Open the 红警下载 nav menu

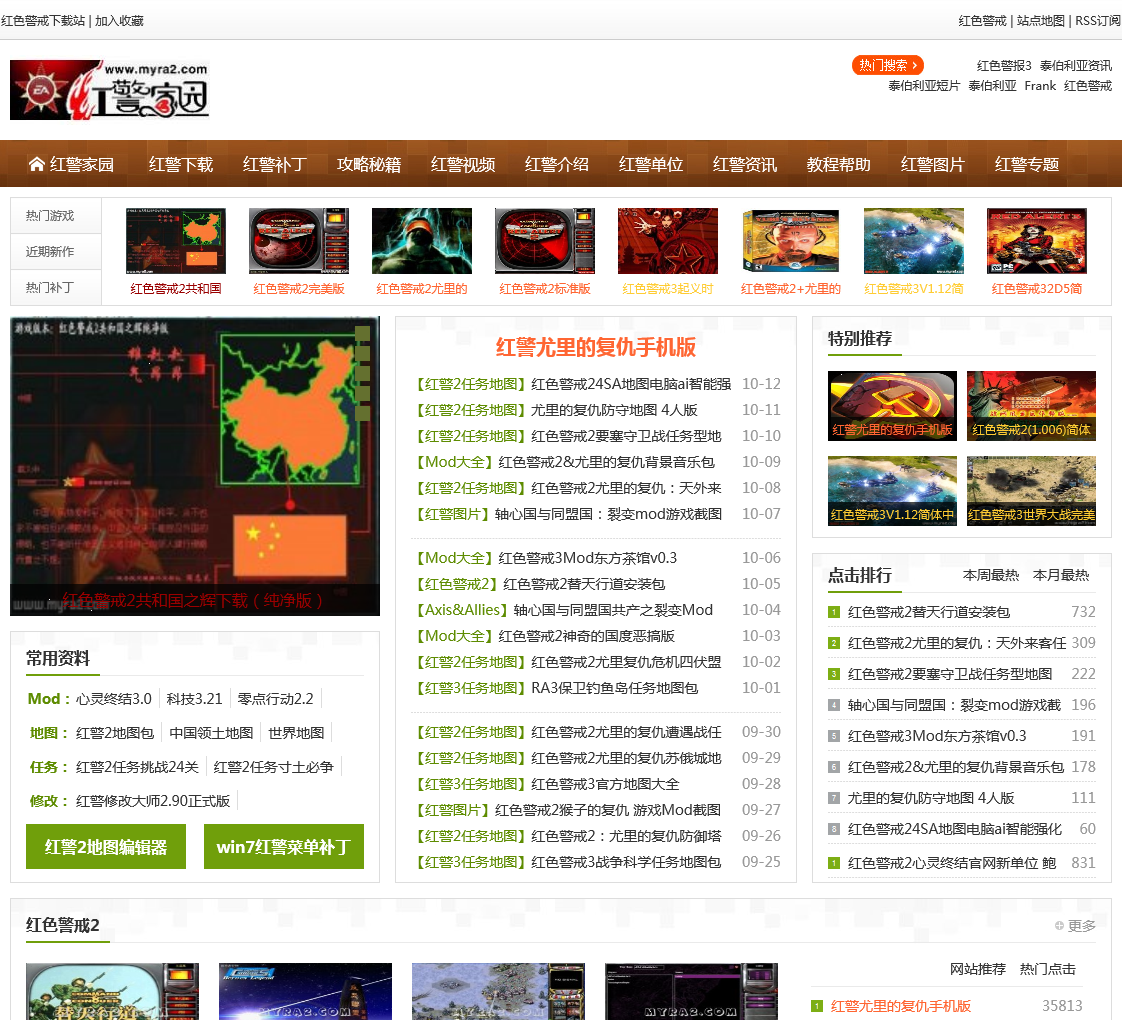tap(181, 165)
